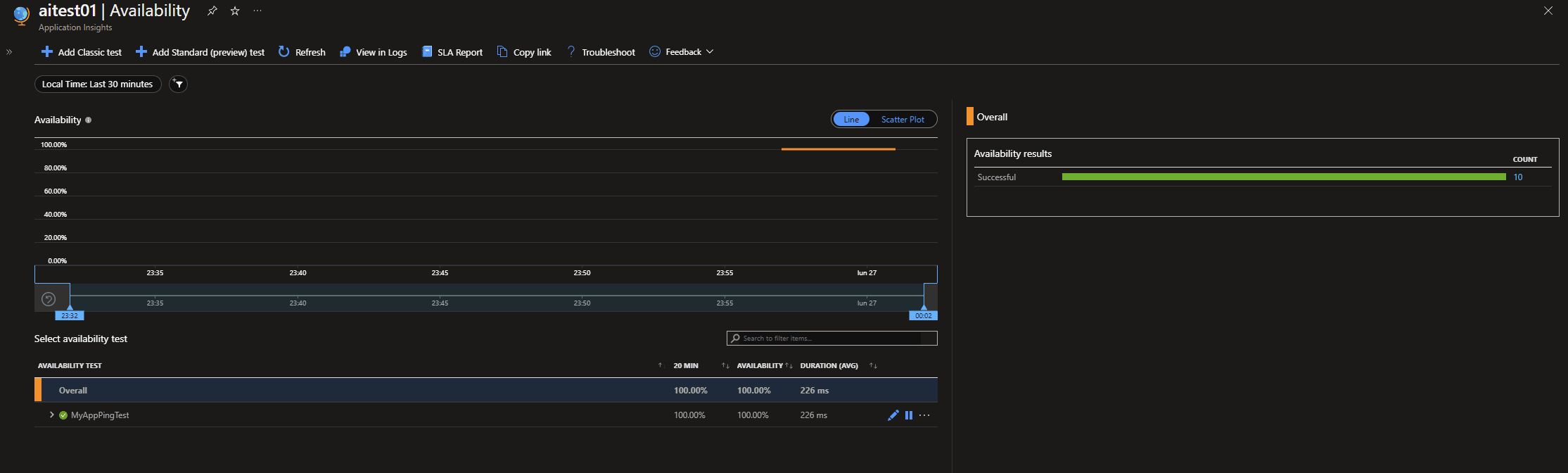Viewport: 1568px width, 473px height.
Task: Pause the MyAppPingTest availability test
Action: point(909,415)
